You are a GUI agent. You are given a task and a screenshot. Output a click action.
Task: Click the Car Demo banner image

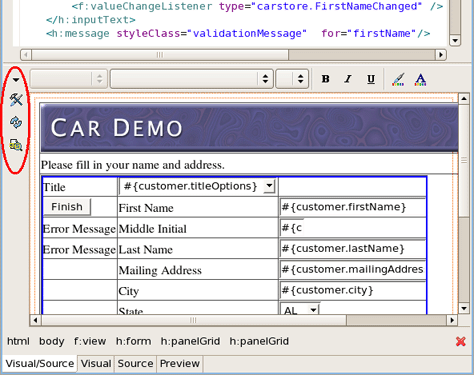[x=249, y=128]
